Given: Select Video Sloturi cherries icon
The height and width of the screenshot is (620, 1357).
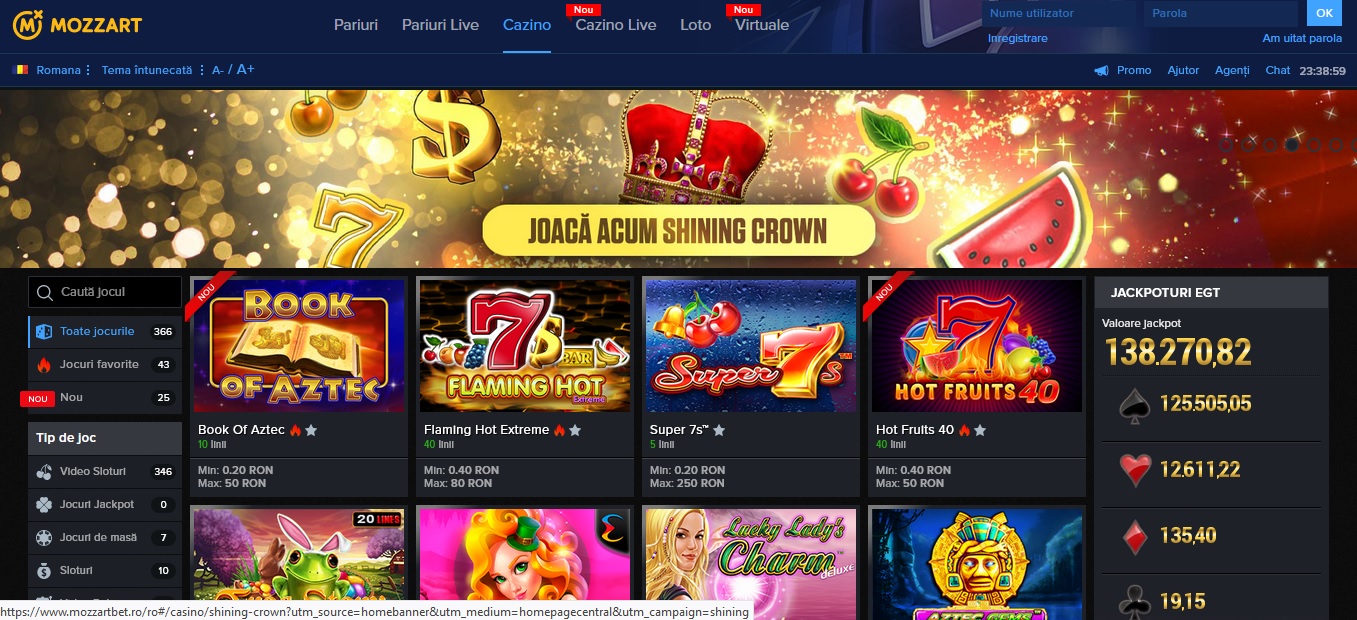Looking at the screenshot, I should (x=44, y=471).
